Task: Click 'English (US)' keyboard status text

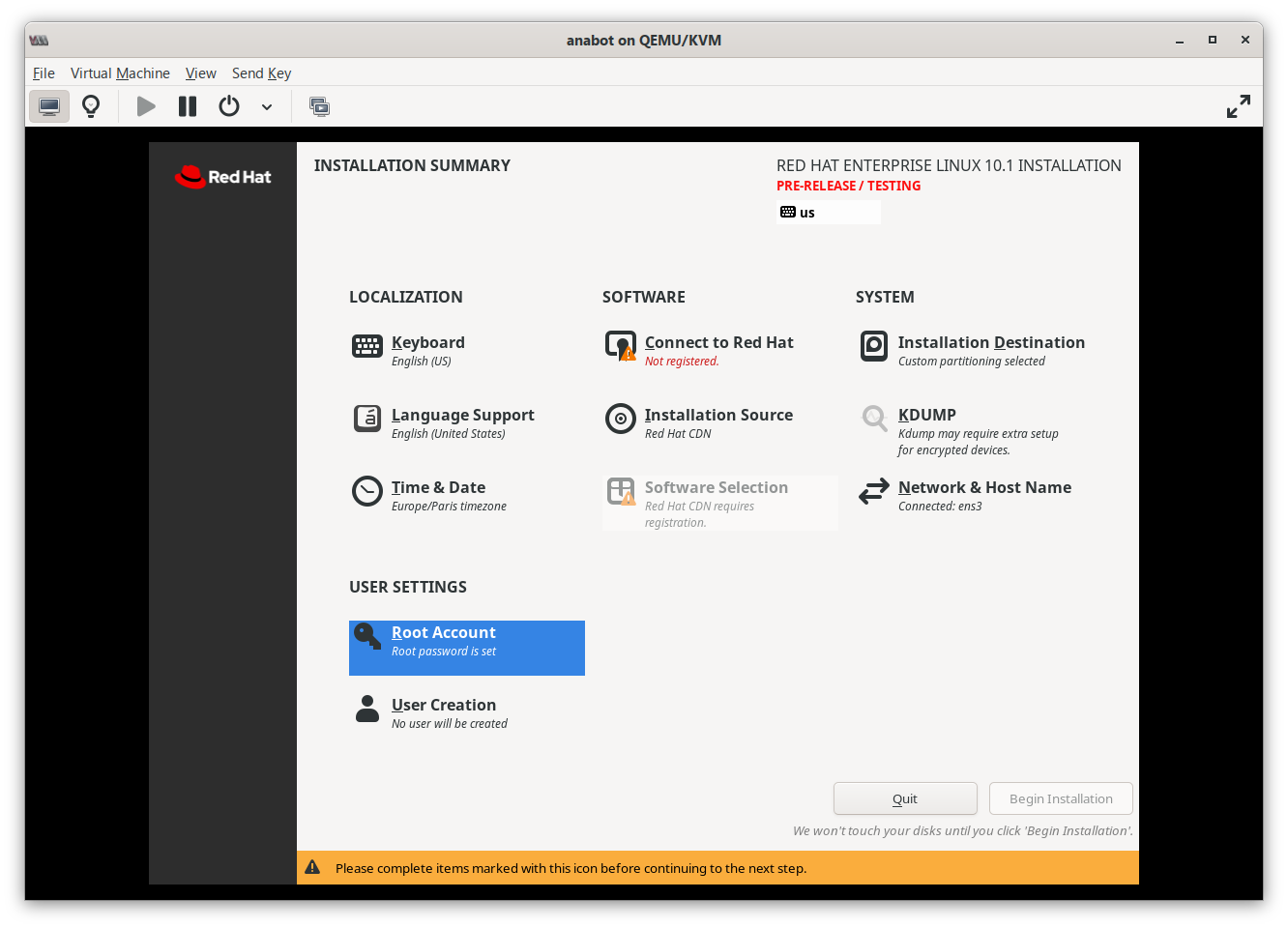Action: (422, 362)
